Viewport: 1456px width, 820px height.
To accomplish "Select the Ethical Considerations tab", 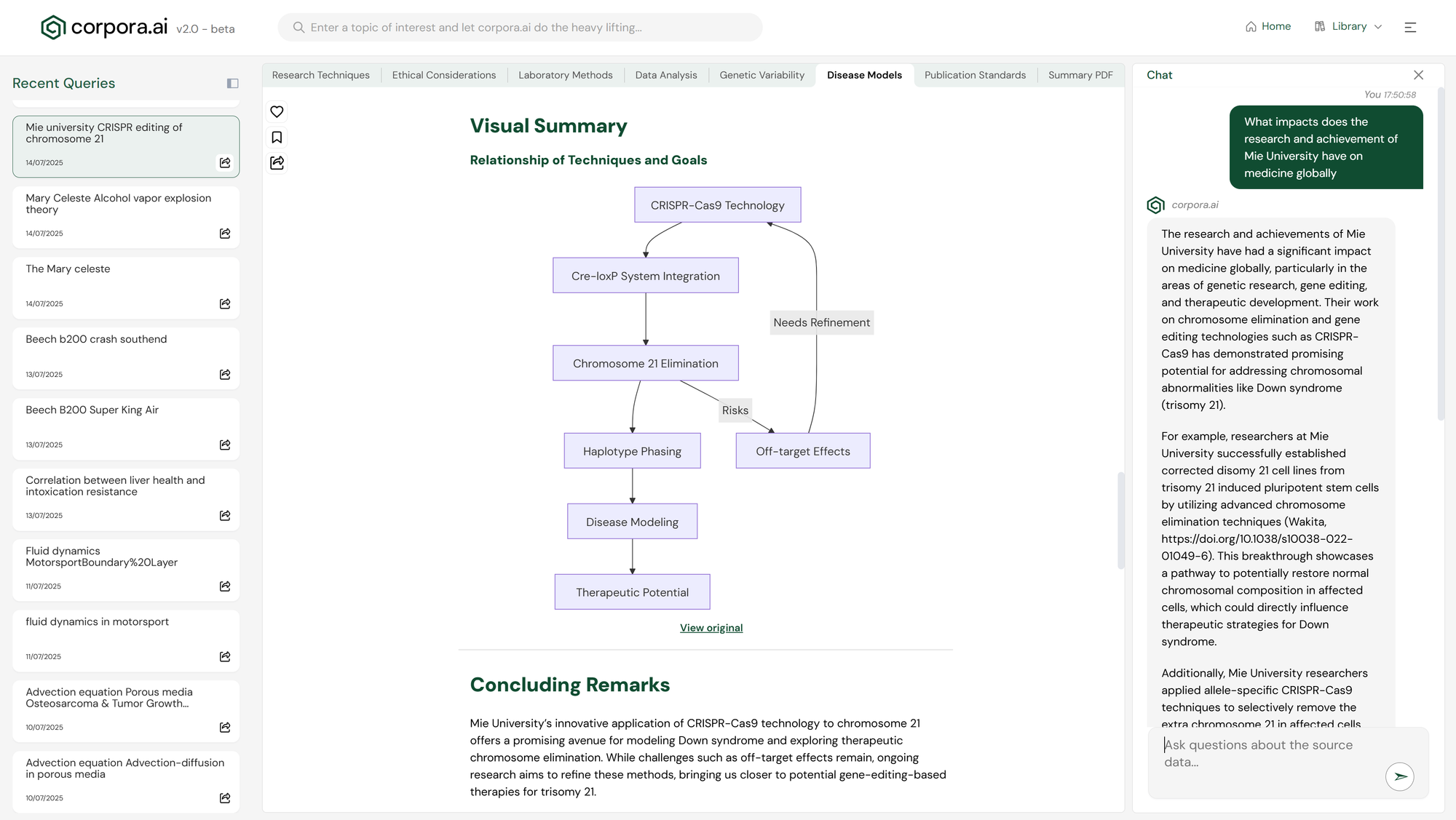I will 443,75.
